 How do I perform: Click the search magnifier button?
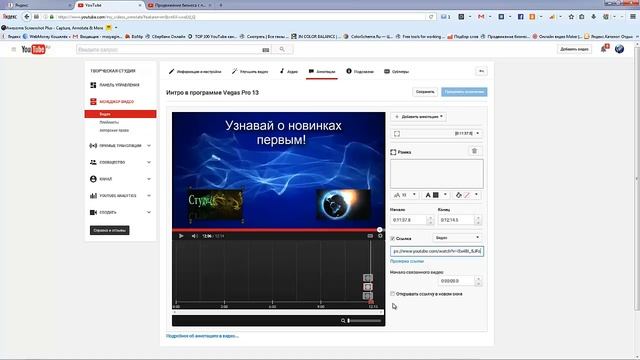pos(282,49)
